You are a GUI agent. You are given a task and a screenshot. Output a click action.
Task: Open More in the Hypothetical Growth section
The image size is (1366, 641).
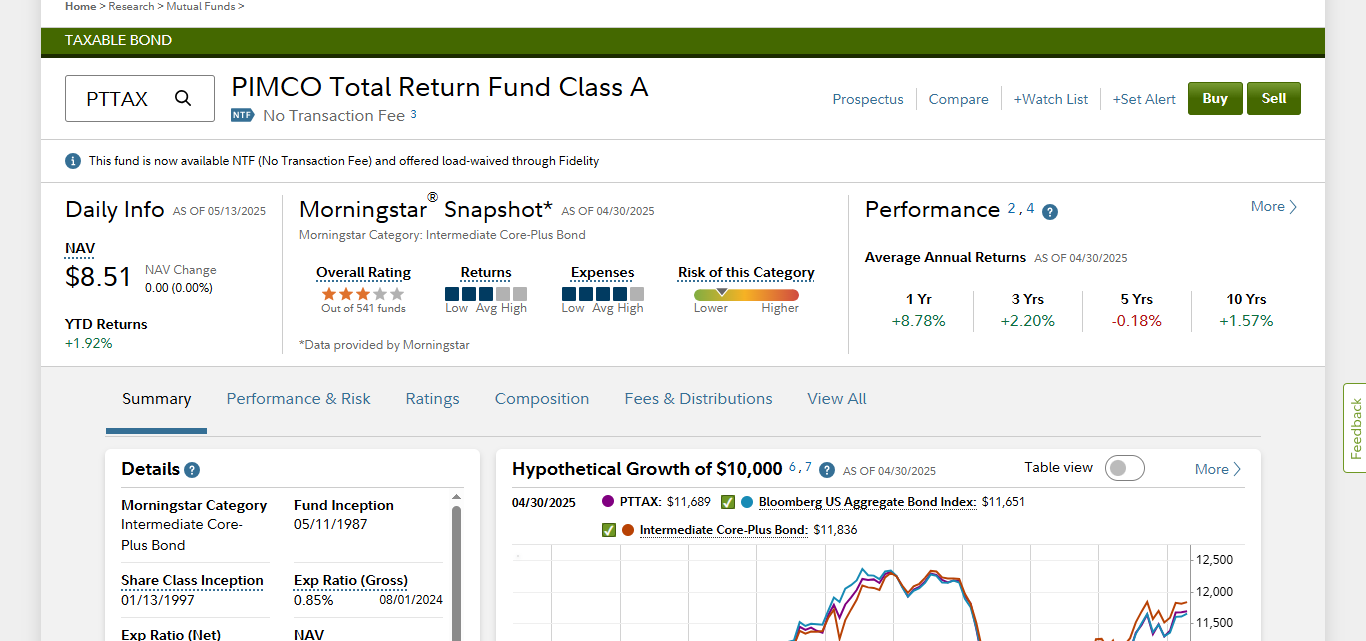point(1218,469)
